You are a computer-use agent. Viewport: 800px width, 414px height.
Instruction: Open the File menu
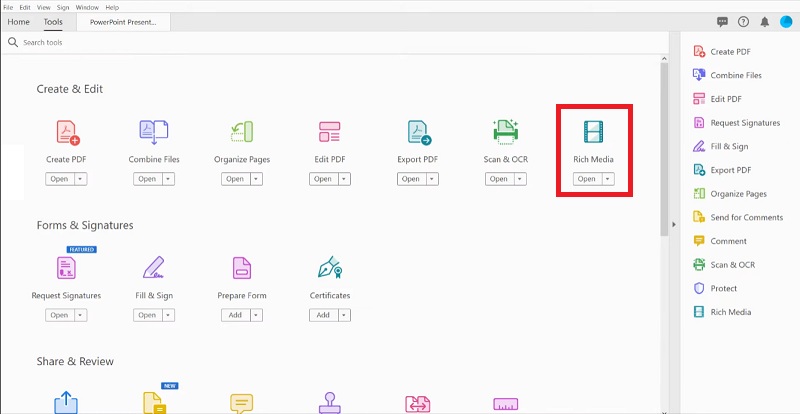[8, 7]
